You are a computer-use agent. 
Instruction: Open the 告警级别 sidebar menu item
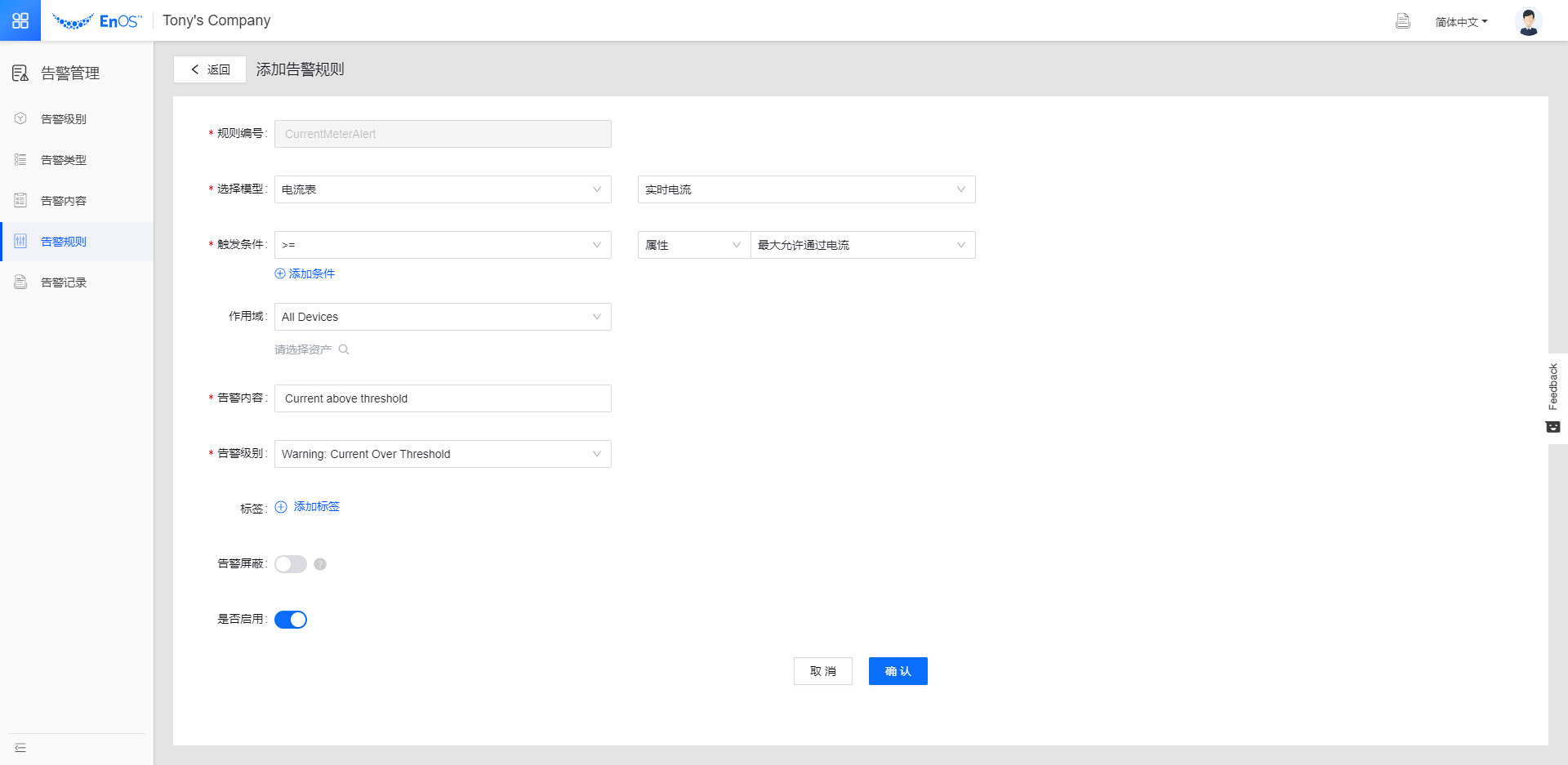click(x=64, y=119)
